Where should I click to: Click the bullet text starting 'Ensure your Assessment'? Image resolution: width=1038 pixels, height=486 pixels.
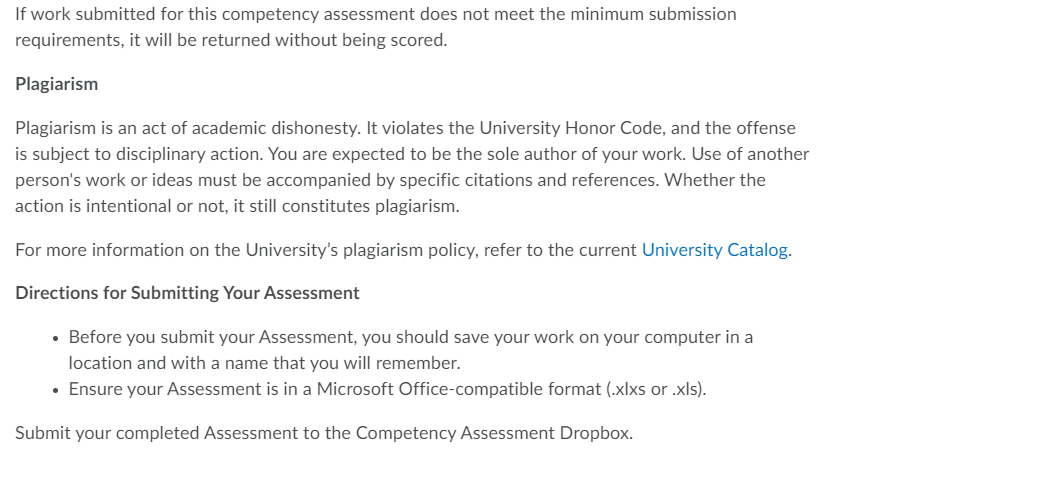(x=387, y=389)
